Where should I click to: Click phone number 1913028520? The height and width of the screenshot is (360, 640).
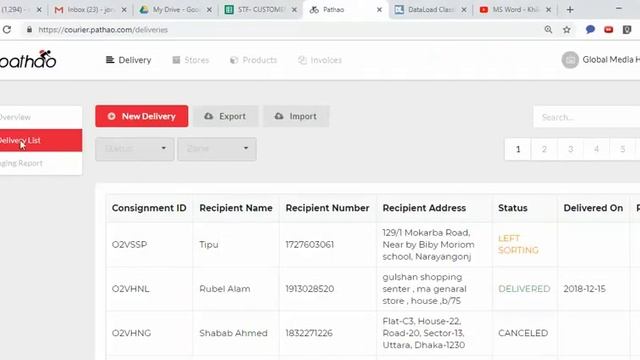[309, 289]
